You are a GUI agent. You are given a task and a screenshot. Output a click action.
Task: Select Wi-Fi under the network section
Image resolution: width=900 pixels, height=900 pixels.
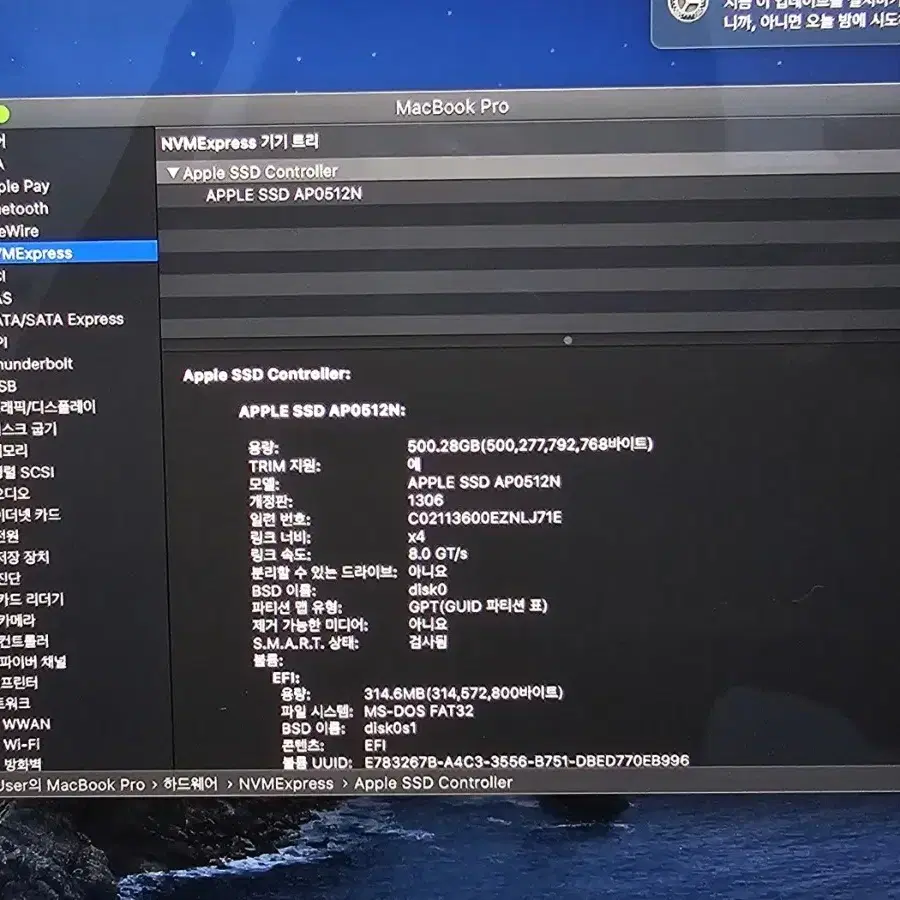click(22, 744)
